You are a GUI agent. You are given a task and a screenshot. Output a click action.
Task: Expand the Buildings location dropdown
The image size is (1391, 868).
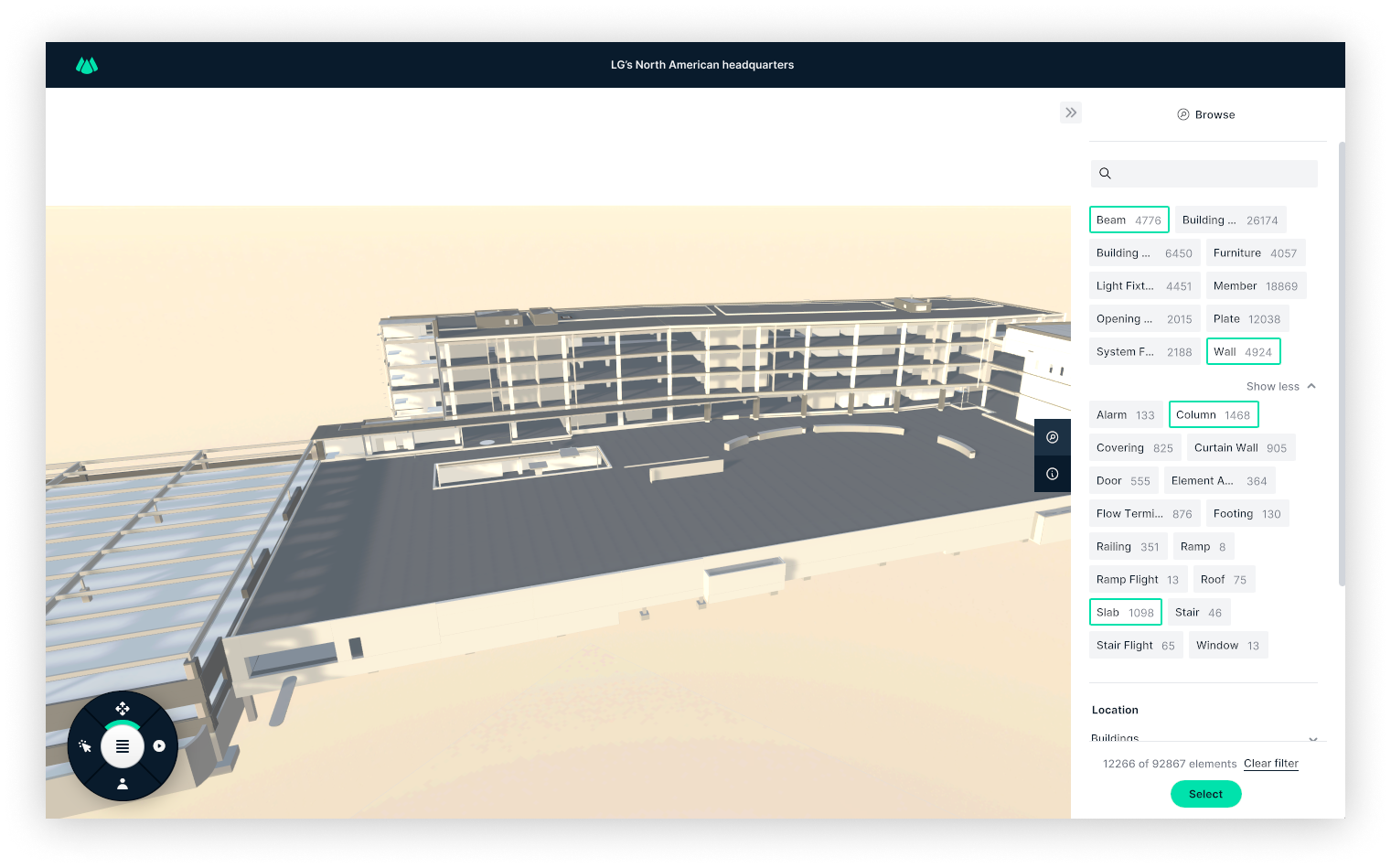(x=1204, y=737)
